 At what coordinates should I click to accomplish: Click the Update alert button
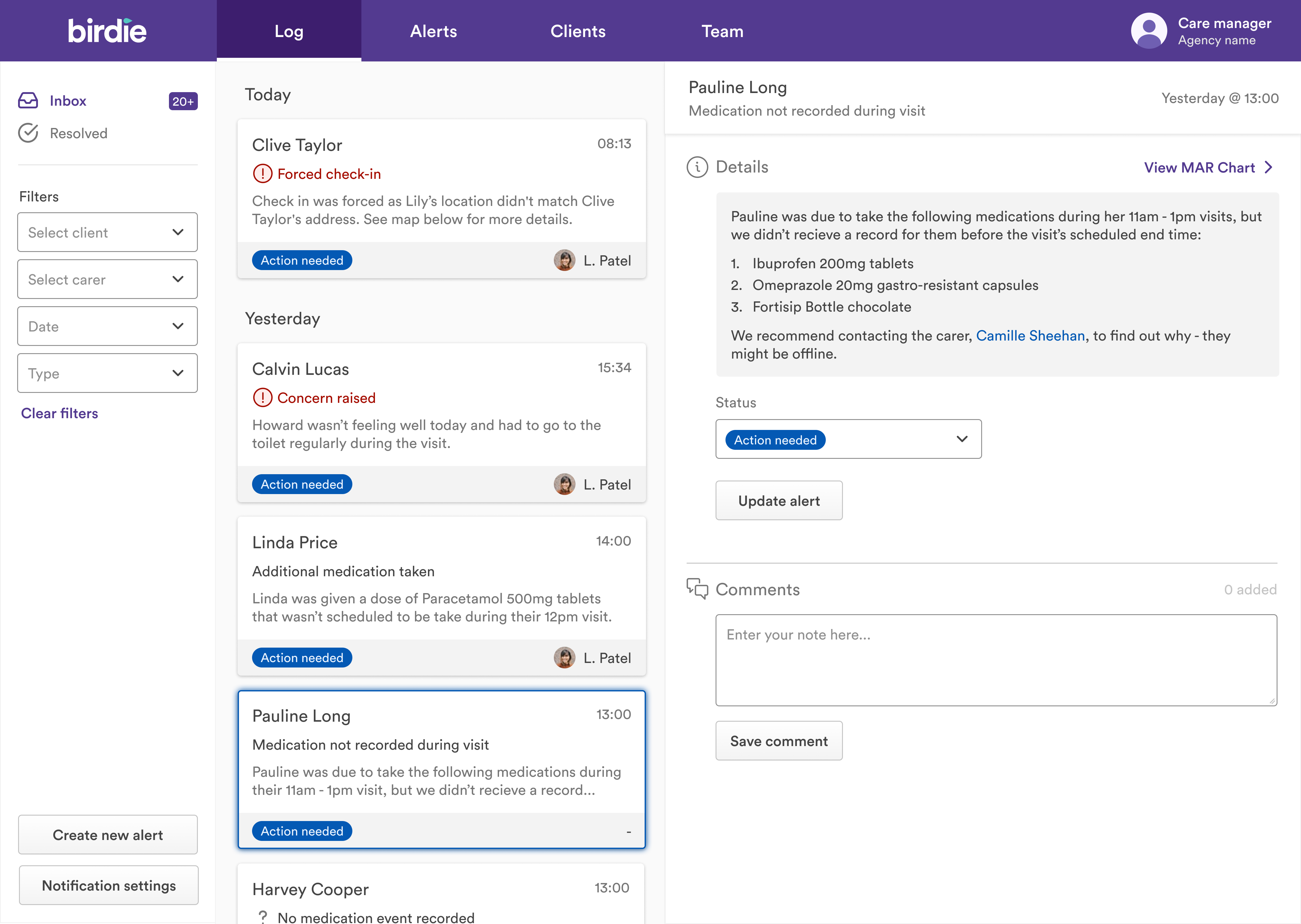(x=778, y=501)
